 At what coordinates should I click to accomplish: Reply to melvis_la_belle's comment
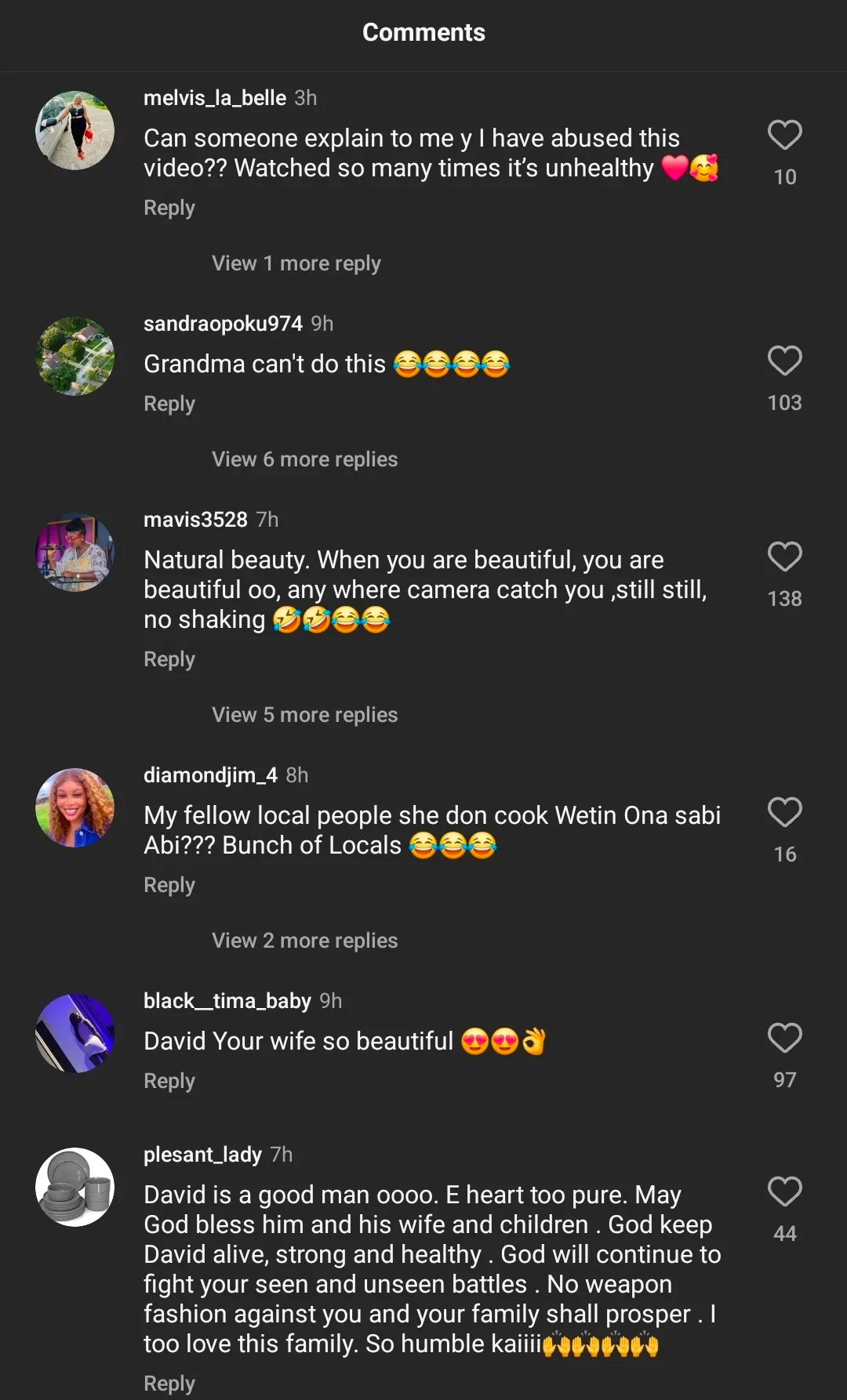coord(169,208)
